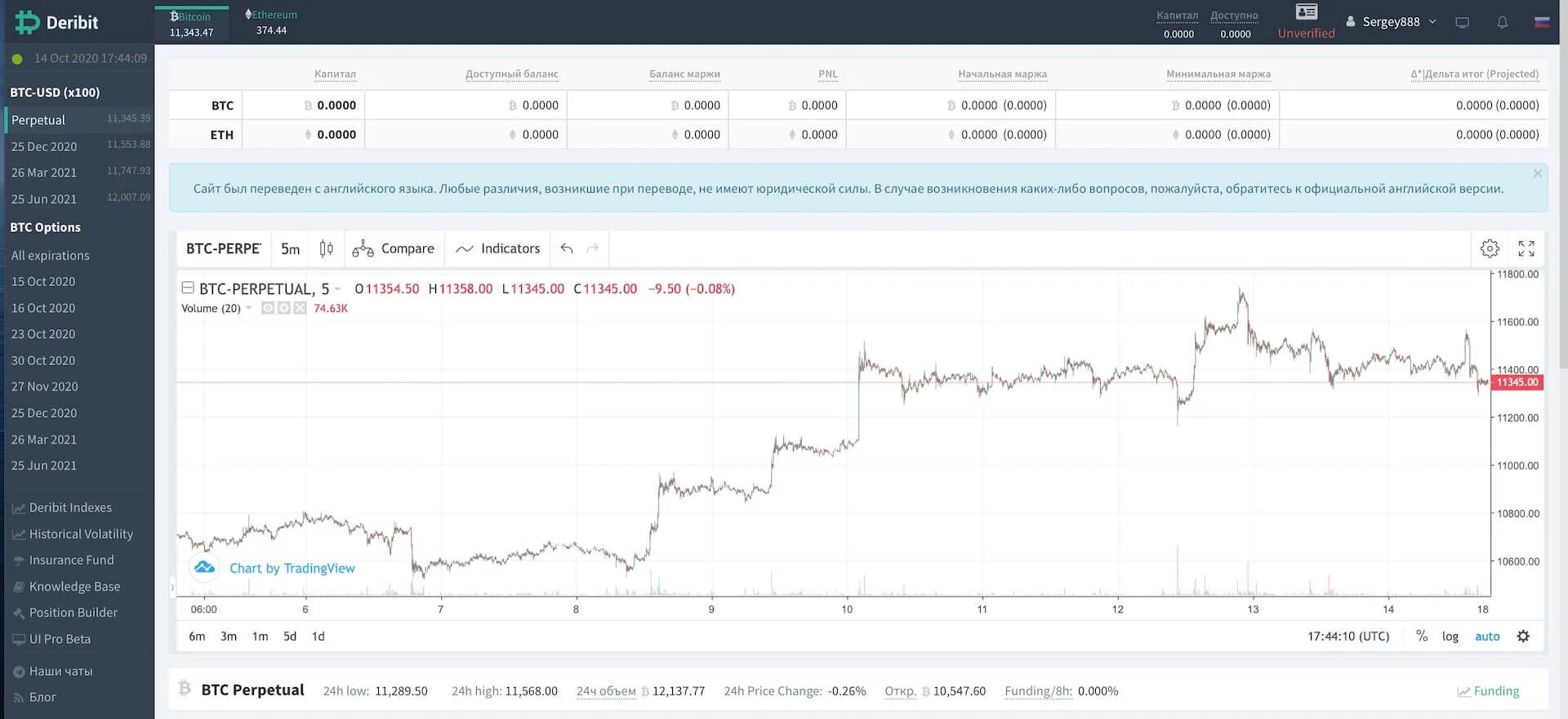
Task: Open the candlestick chart style picker
Action: pos(327,248)
